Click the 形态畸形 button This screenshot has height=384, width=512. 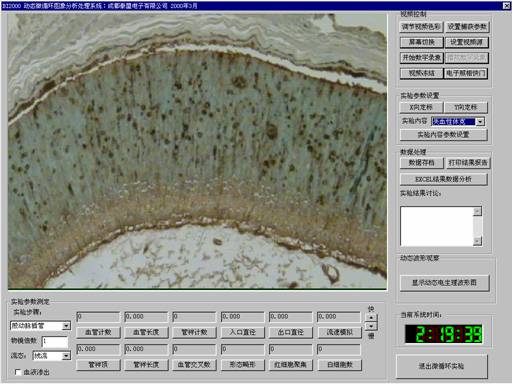coord(243,365)
